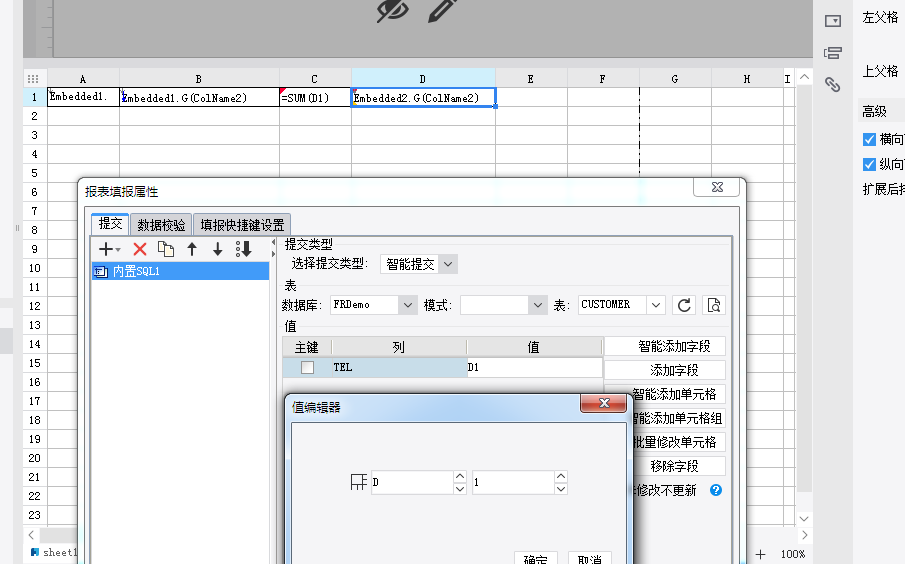Move the submit item up
The image size is (905, 564).
[x=192, y=249]
